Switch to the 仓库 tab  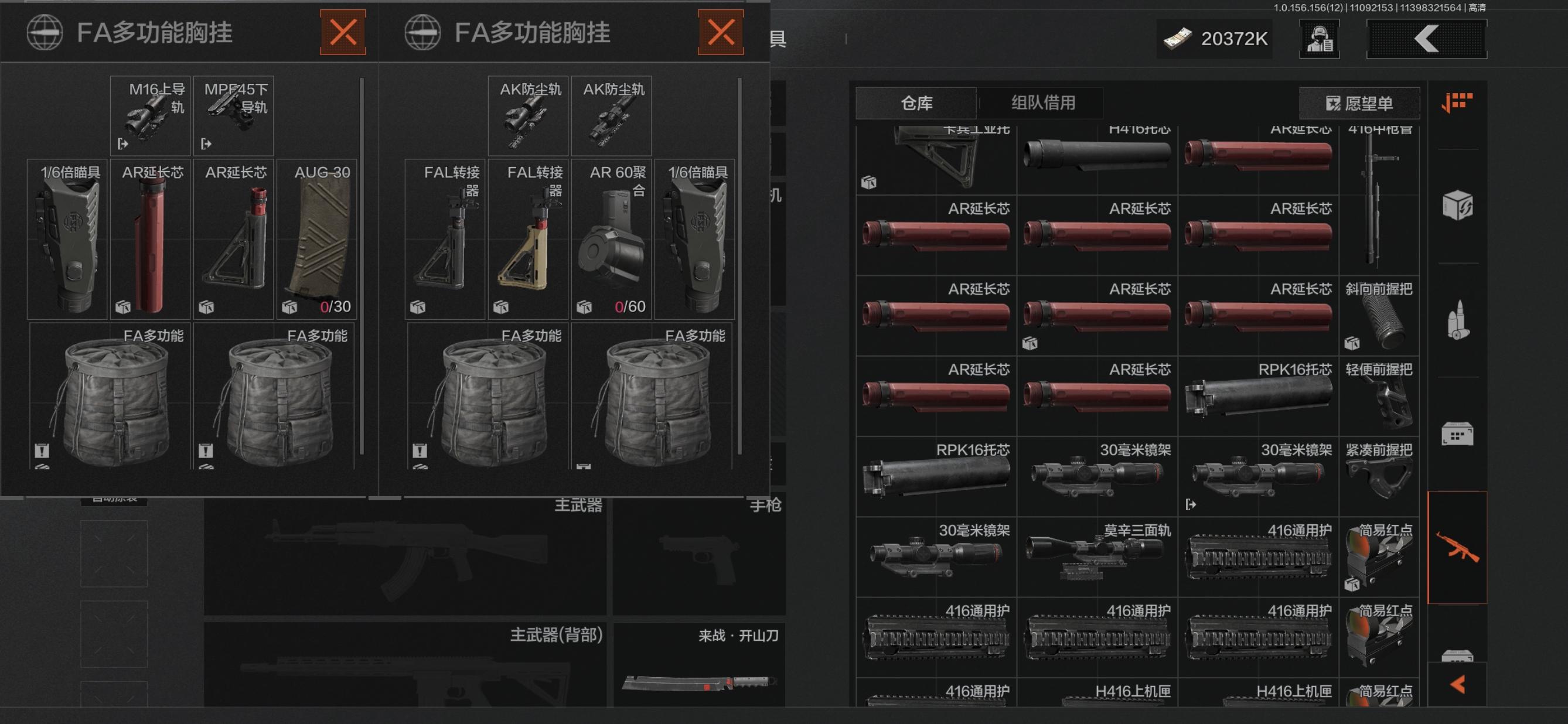pos(916,103)
